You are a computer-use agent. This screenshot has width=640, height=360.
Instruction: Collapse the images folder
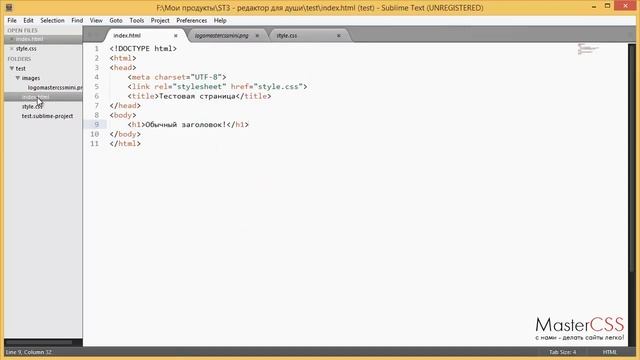18,78
